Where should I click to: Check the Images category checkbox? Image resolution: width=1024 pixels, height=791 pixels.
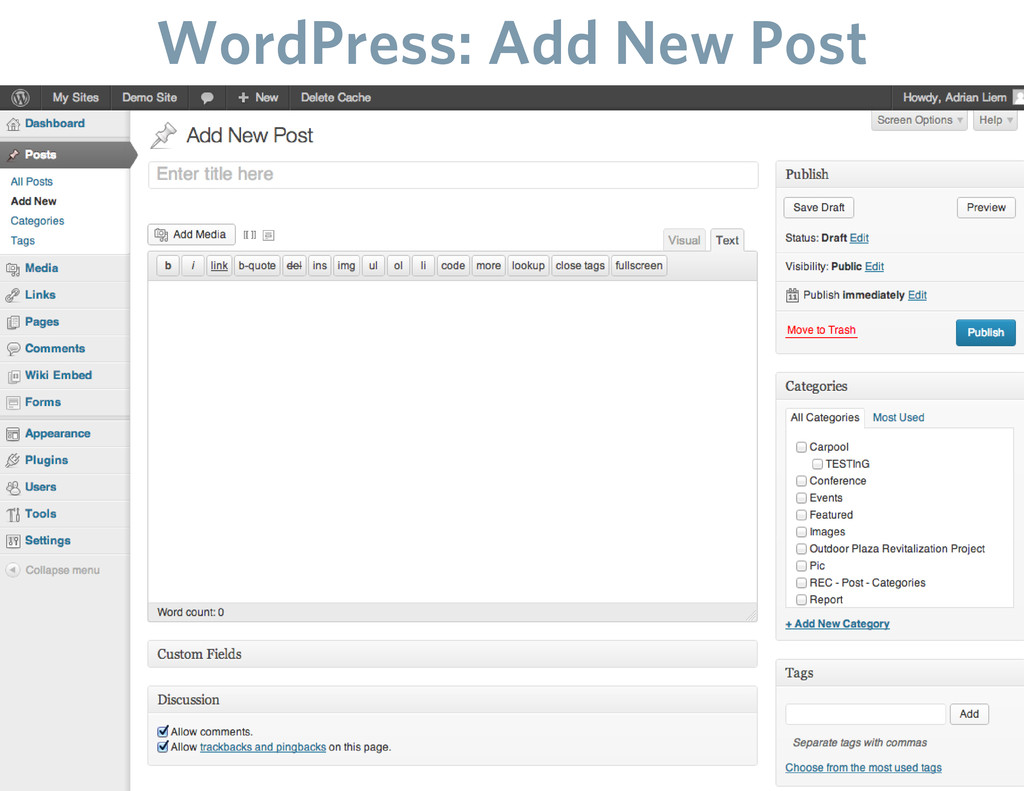[x=801, y=532]
